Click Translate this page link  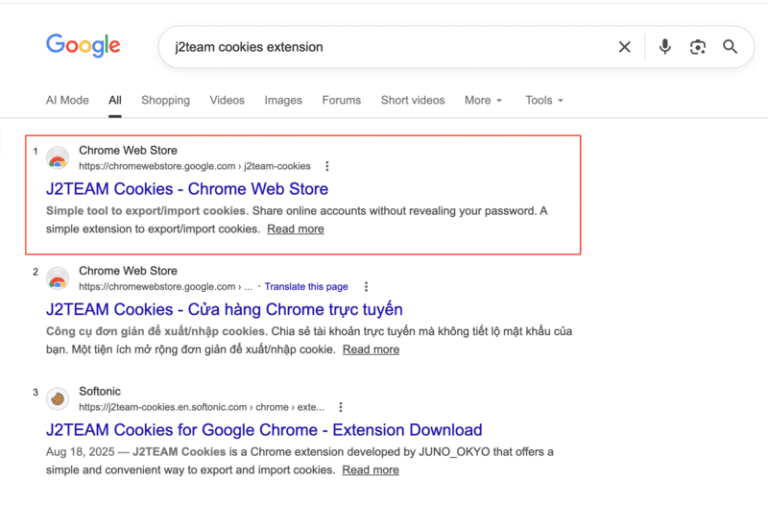[306, 287]
